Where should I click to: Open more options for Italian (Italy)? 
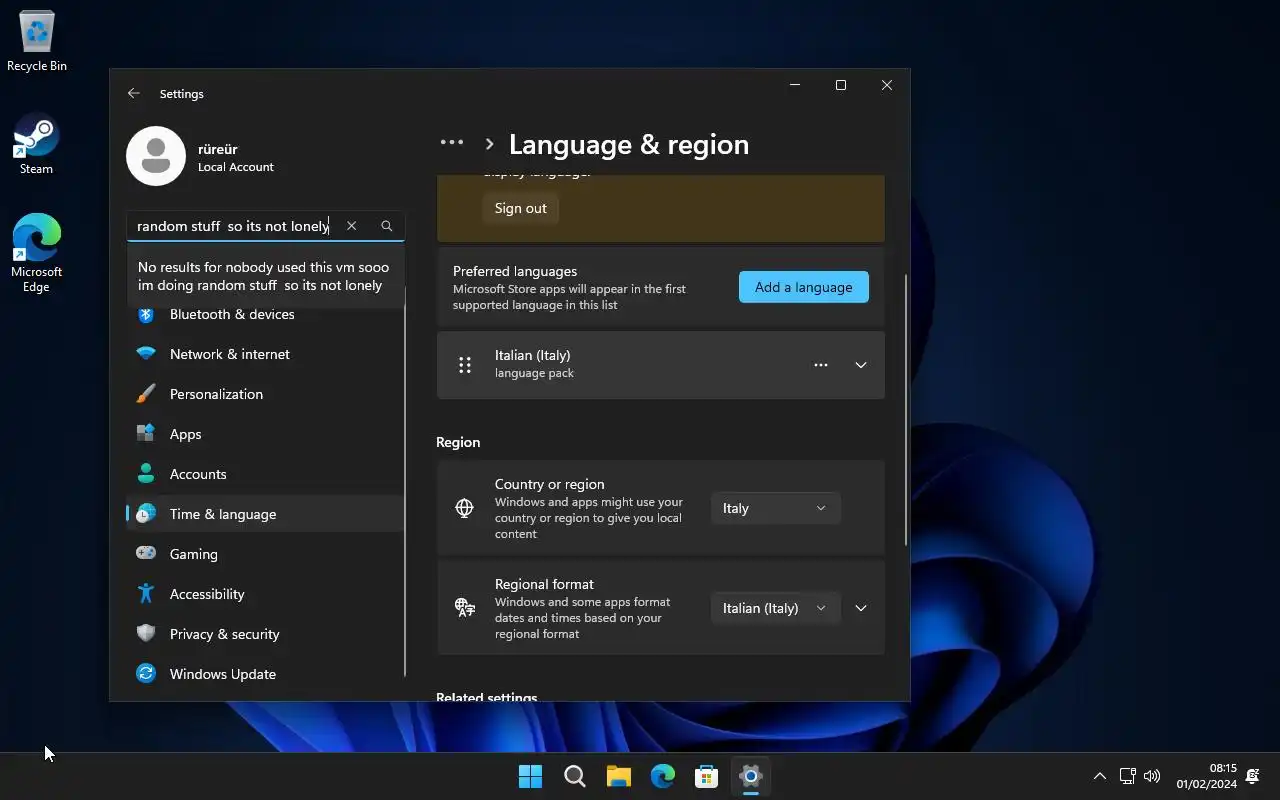click(821, 365)
